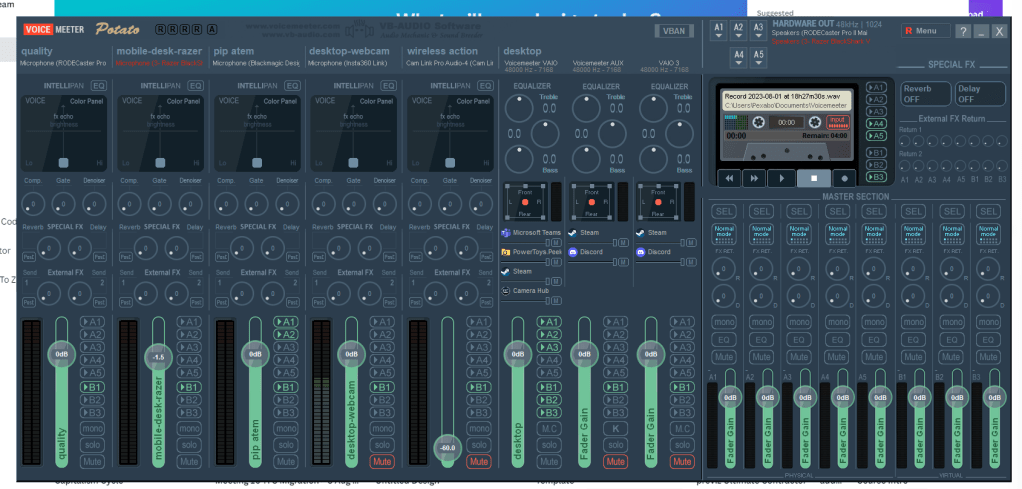Click the red Menu R icon
The image size is (1022, 489).
pos(909,31)
